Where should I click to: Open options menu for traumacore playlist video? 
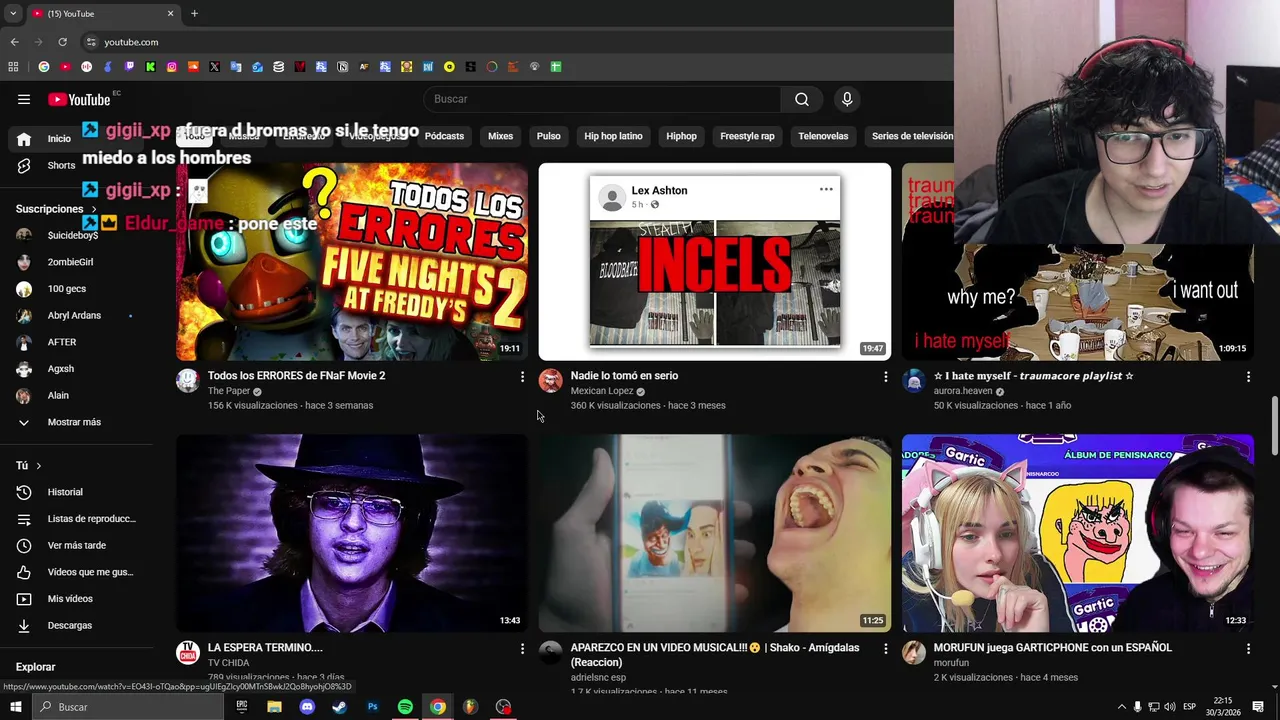1248,377
